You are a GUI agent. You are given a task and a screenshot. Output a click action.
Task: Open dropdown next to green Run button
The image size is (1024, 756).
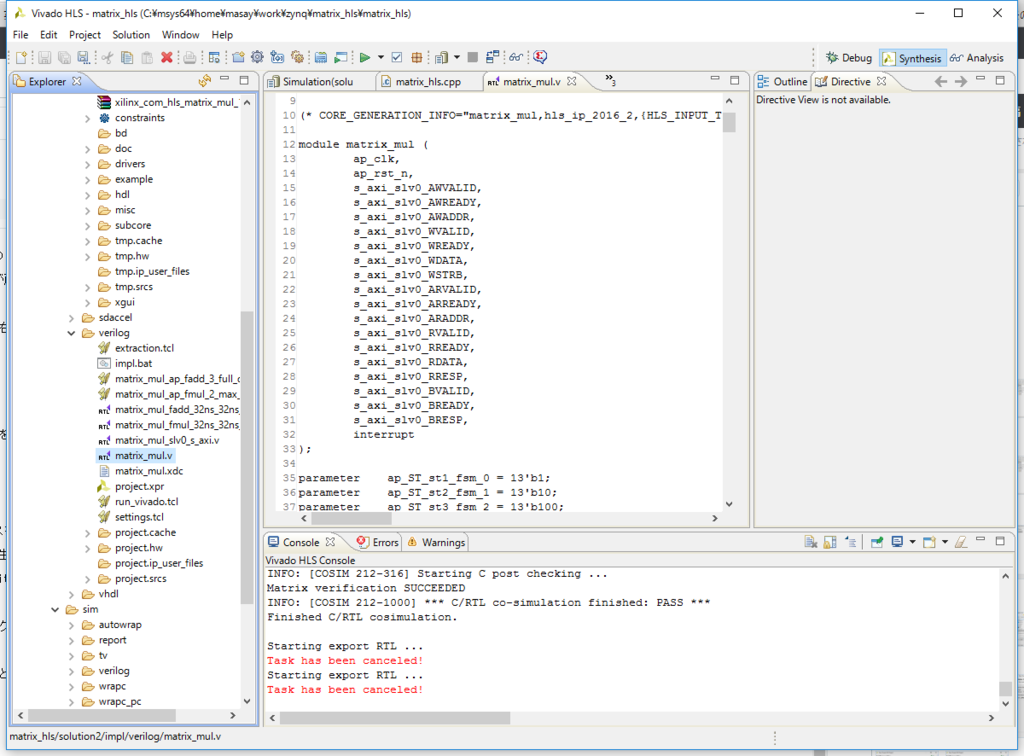coord(381,57)
